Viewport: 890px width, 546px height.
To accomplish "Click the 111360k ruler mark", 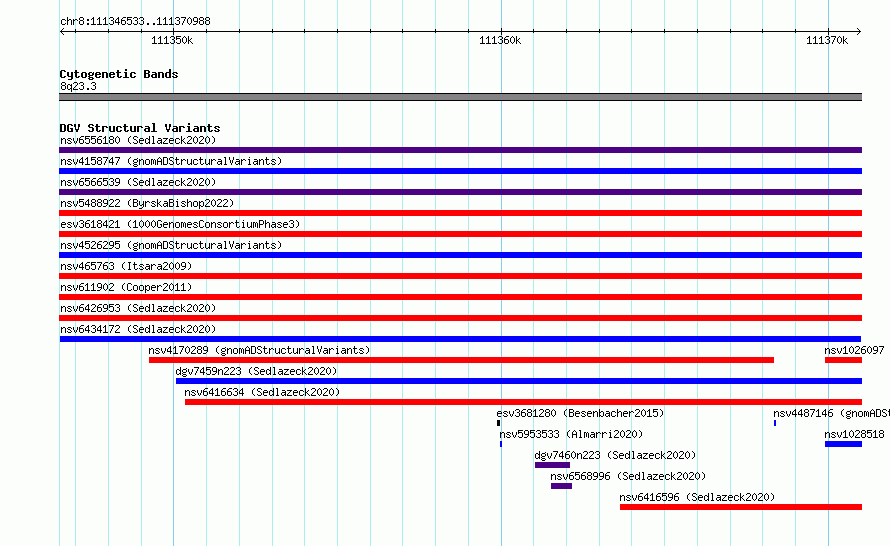I will click(x=499, y=40).
